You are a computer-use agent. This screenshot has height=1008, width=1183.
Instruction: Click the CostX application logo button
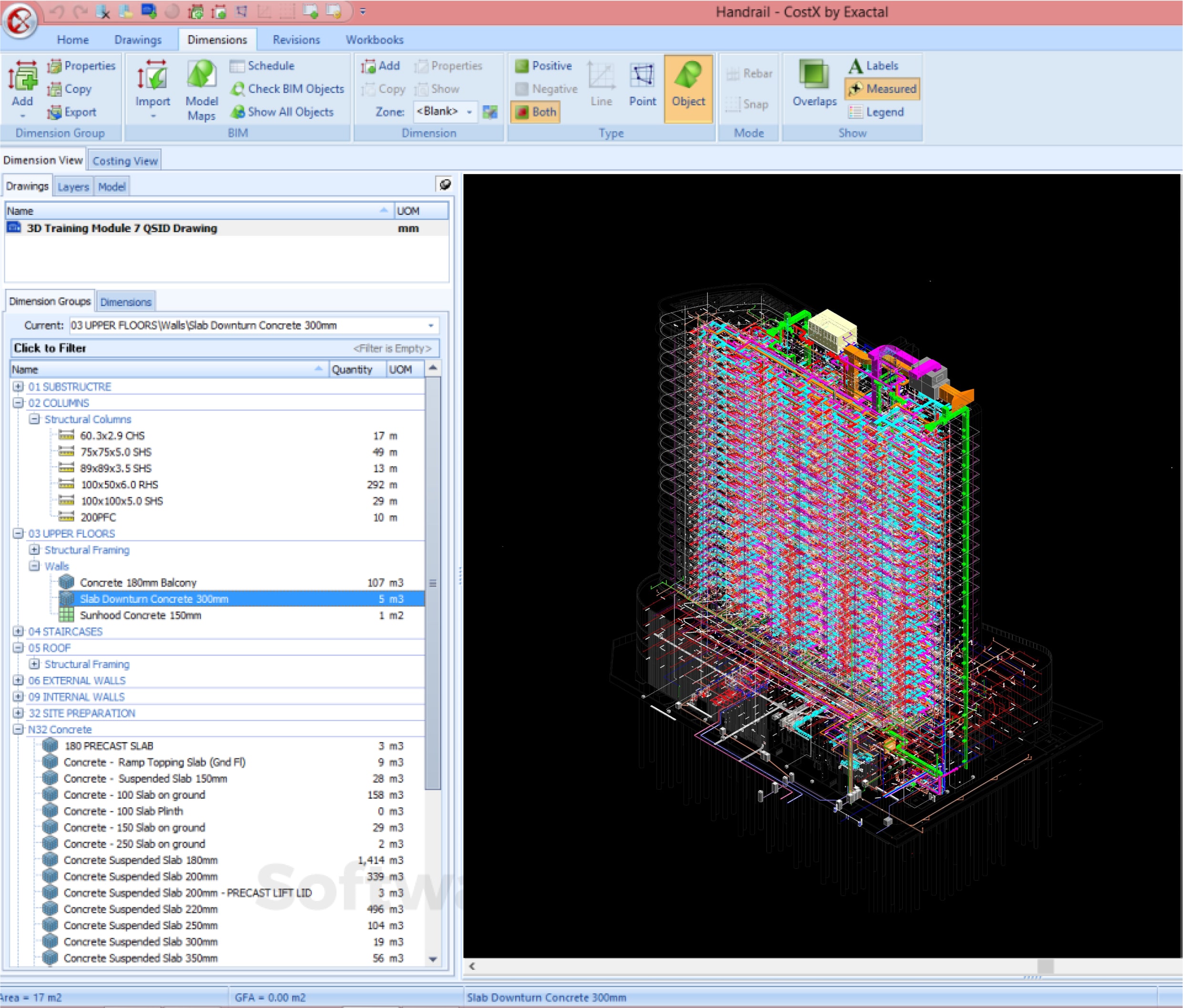pyautogui.click(x=20, y=20)
